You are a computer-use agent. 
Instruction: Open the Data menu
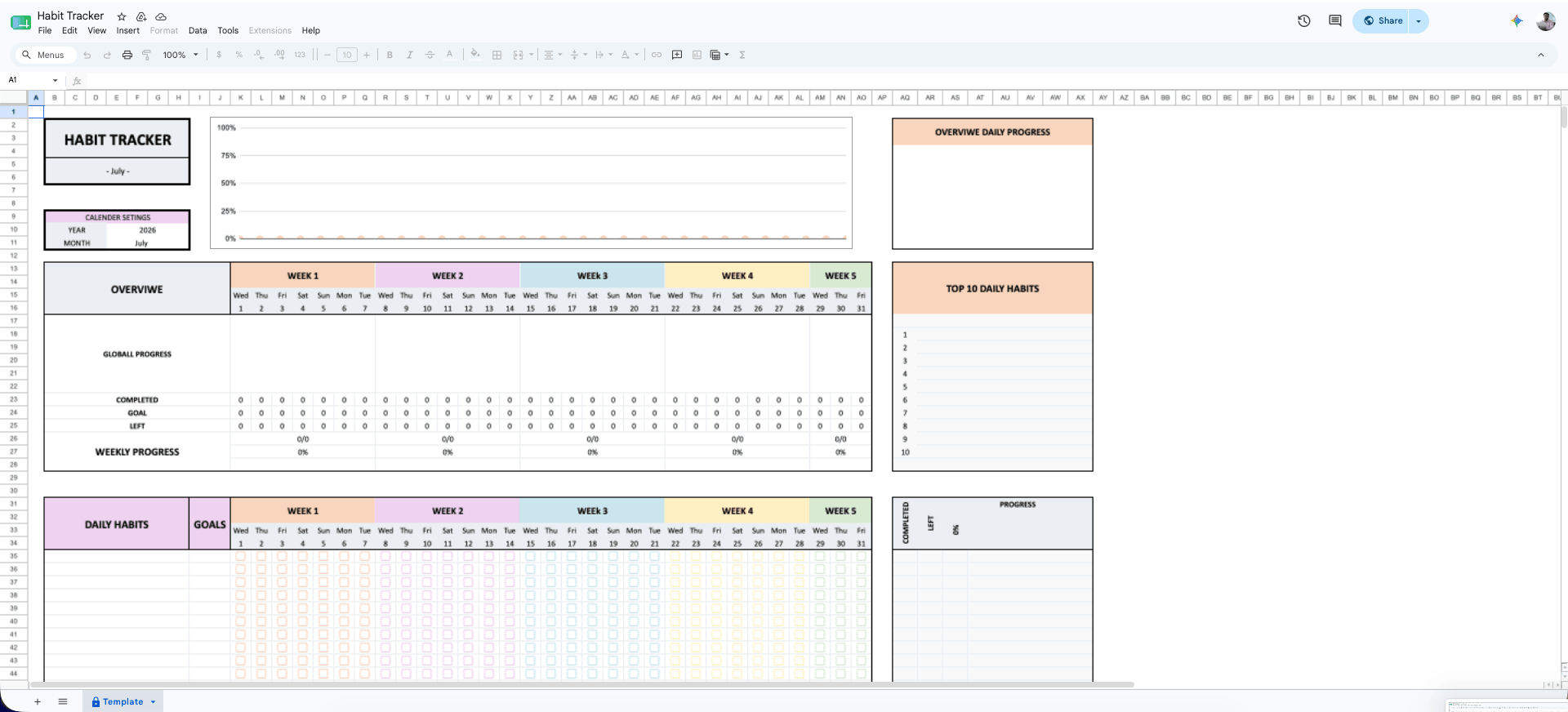(x=198, y=31)
